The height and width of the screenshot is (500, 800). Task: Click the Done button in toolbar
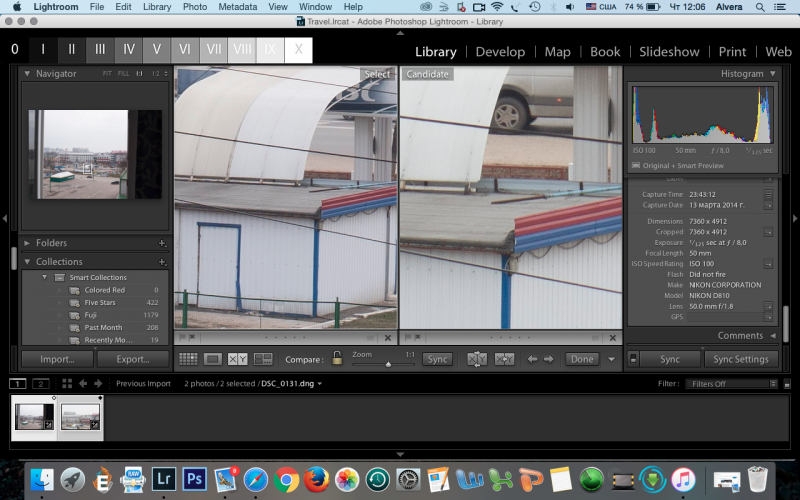582,359
